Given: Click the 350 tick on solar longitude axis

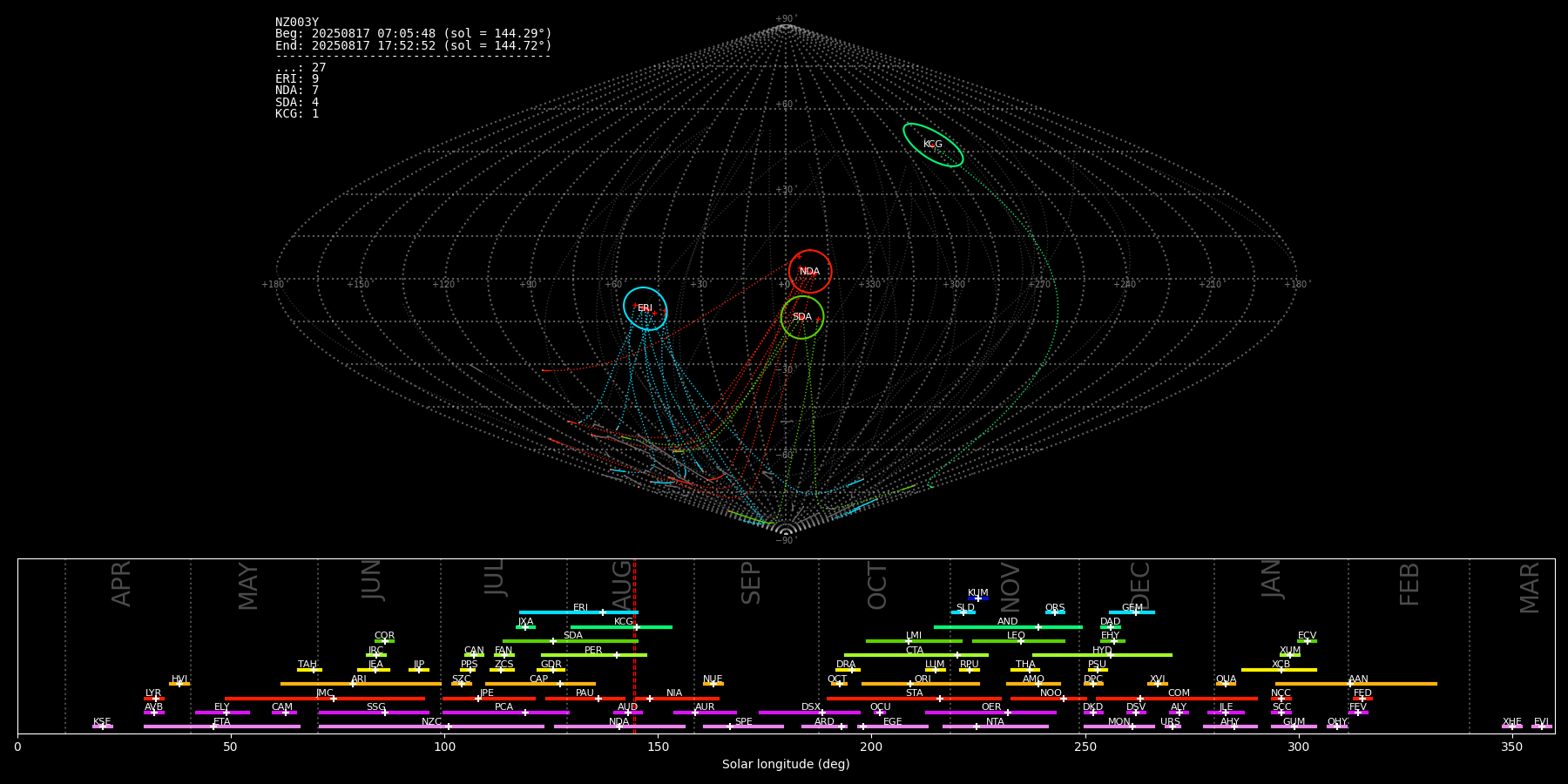Looking at the screenshot, I should pos(1512,747).
